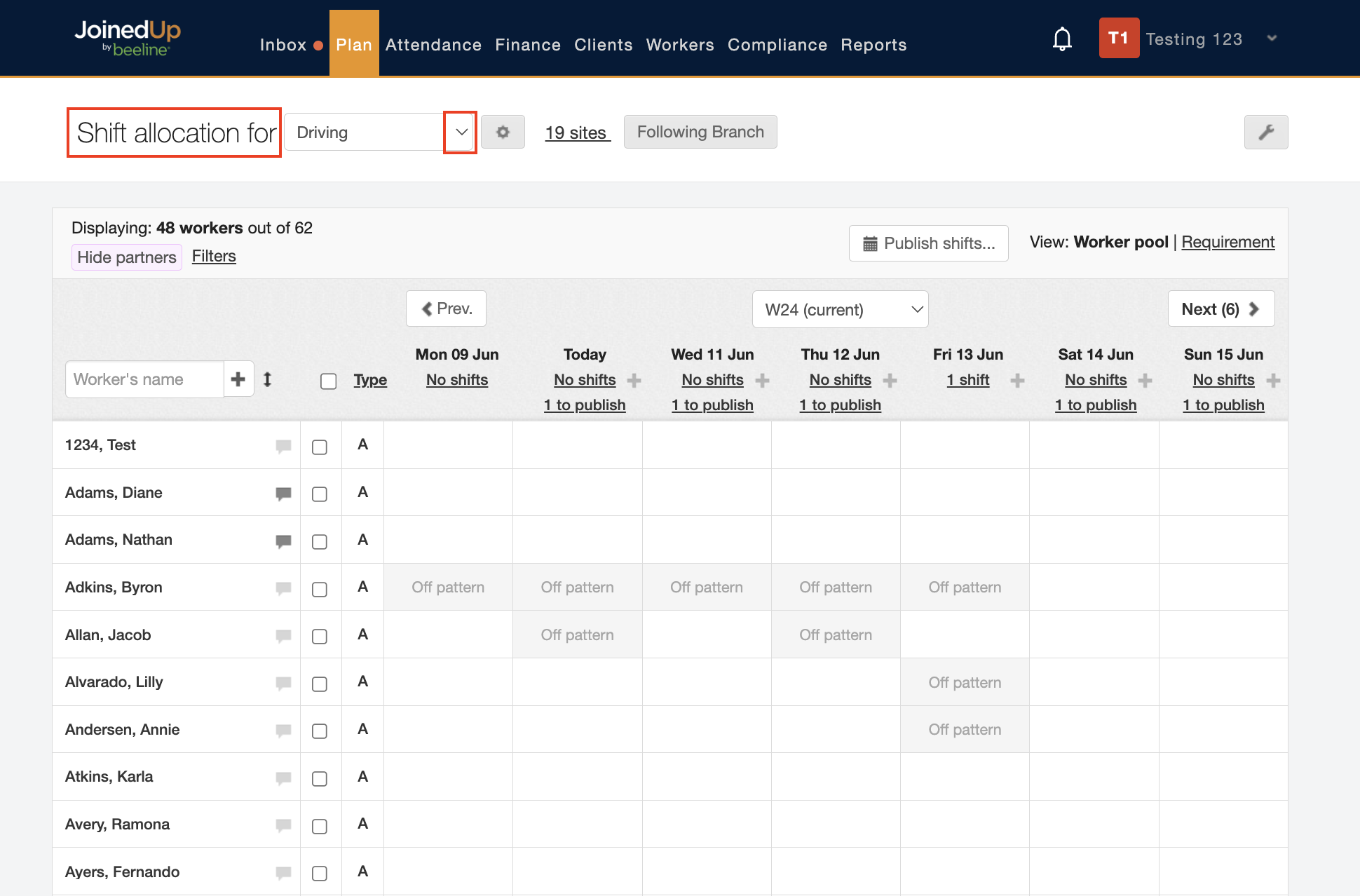1360x896 pixels.
Task: Expand the Driving dropdown
Action: click(461, 132)
